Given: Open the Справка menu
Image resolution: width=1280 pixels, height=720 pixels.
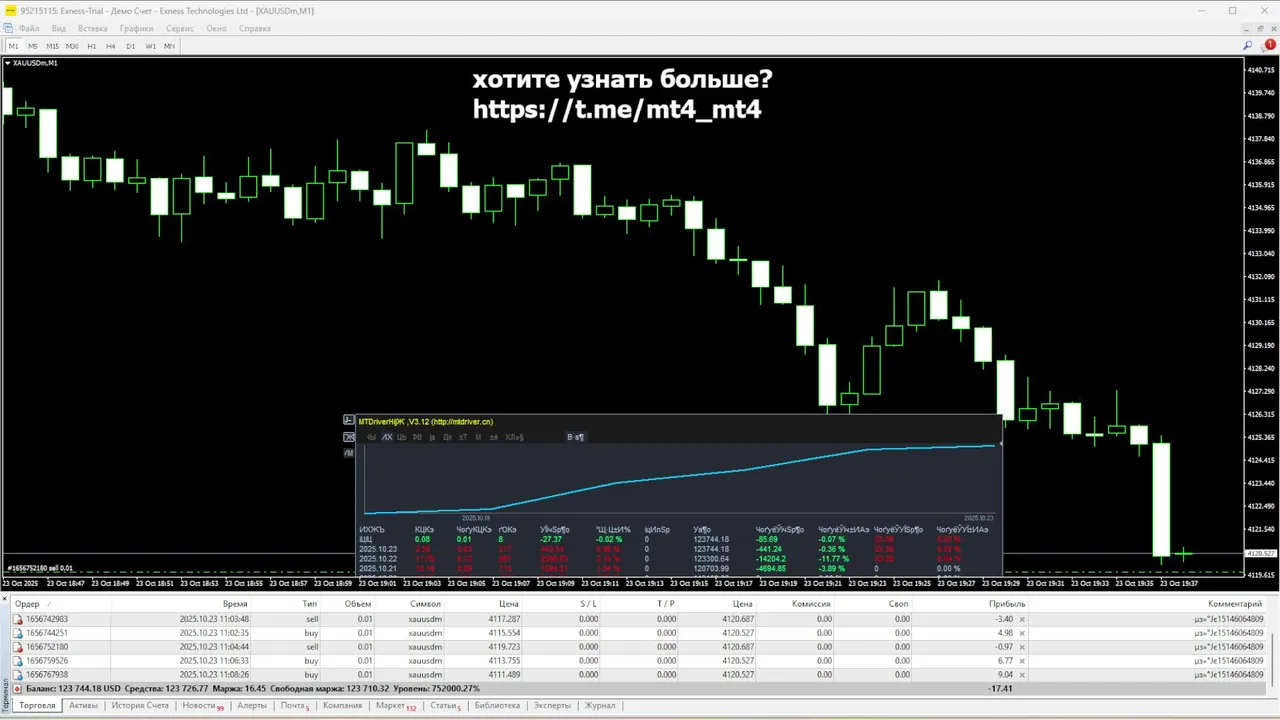Looking at the screenshot, I should 255,28.
